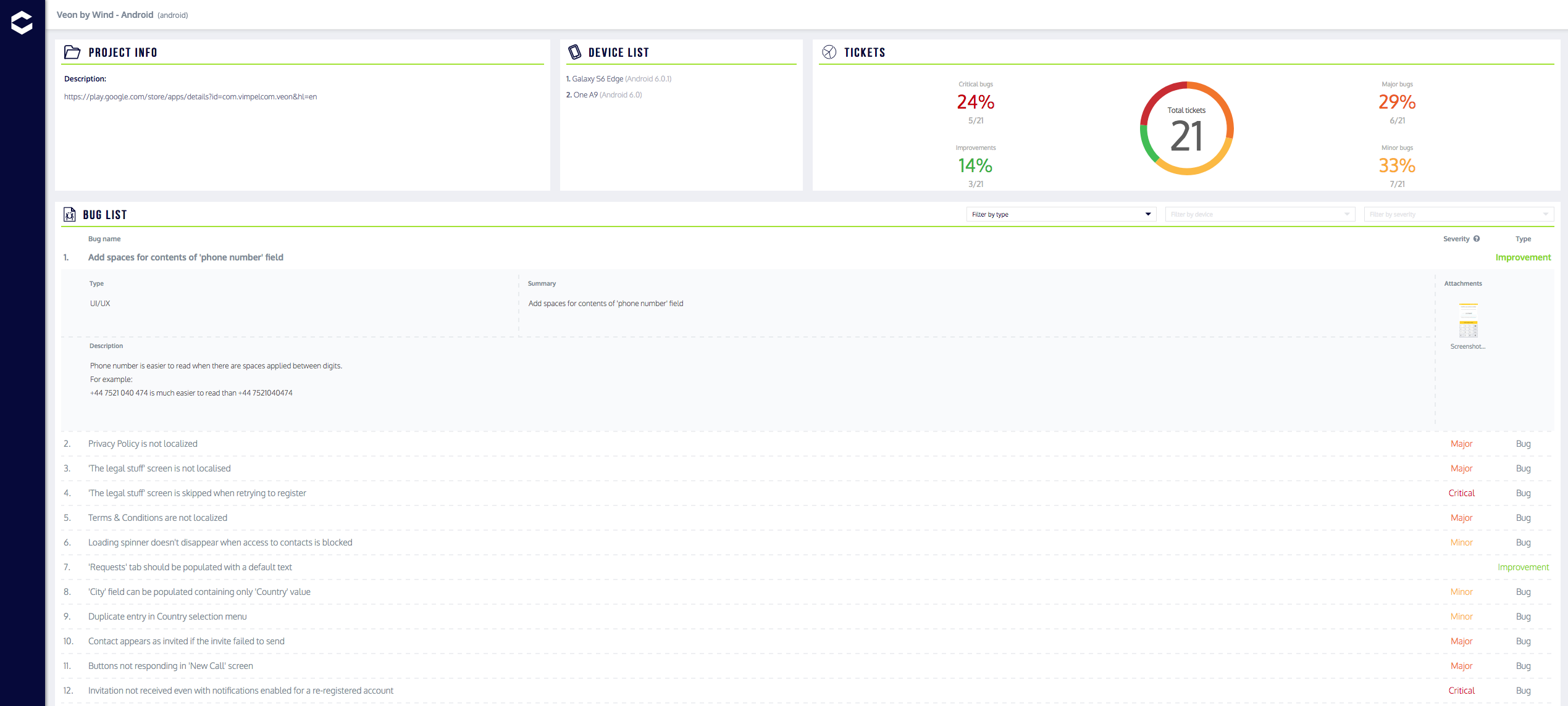Open the Filter by severity dropdown
The width and height of the screenshot is (1568, 706).
coord(1458,214)
